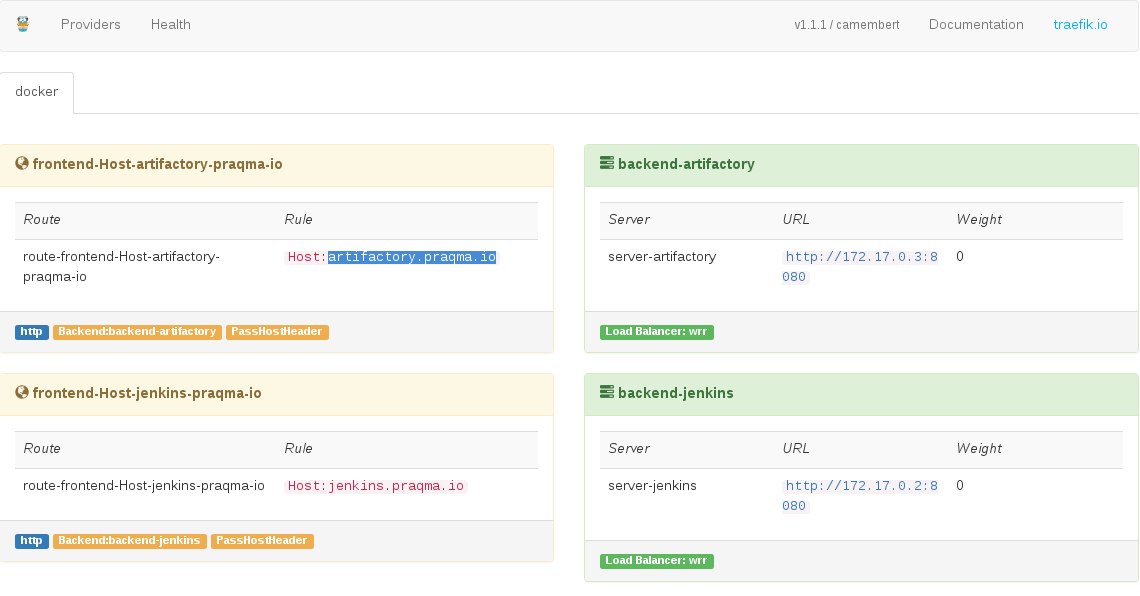Switch to the docker tab
This screenshot has height=596, width=1140.
[37, 92]
